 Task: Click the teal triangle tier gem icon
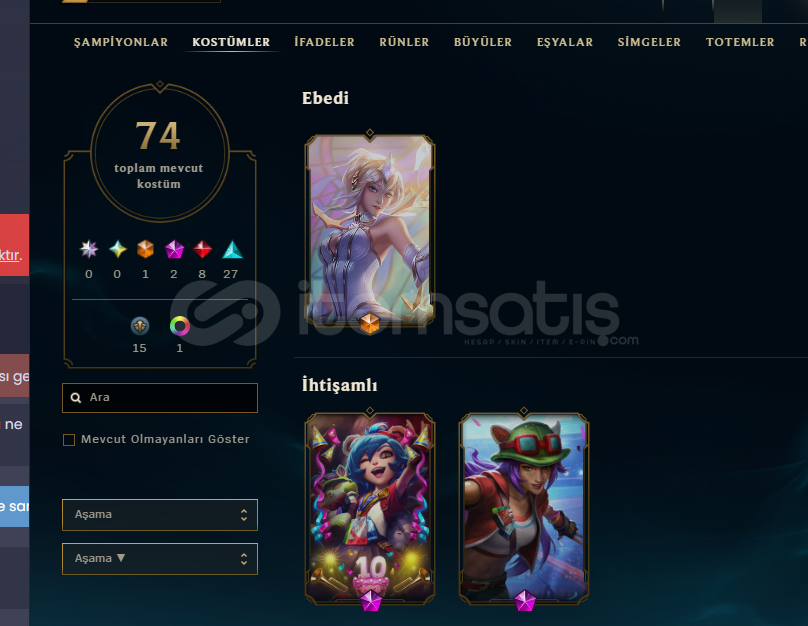tap(232, 249)
